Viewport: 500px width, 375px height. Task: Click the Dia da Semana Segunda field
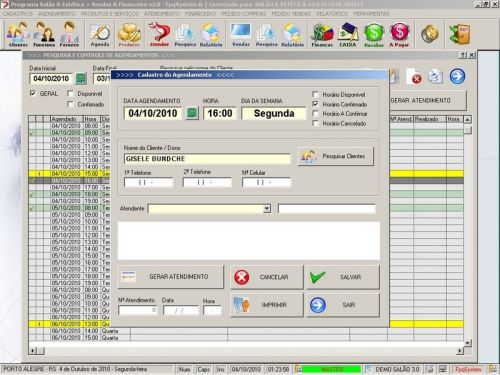point(274,113)
